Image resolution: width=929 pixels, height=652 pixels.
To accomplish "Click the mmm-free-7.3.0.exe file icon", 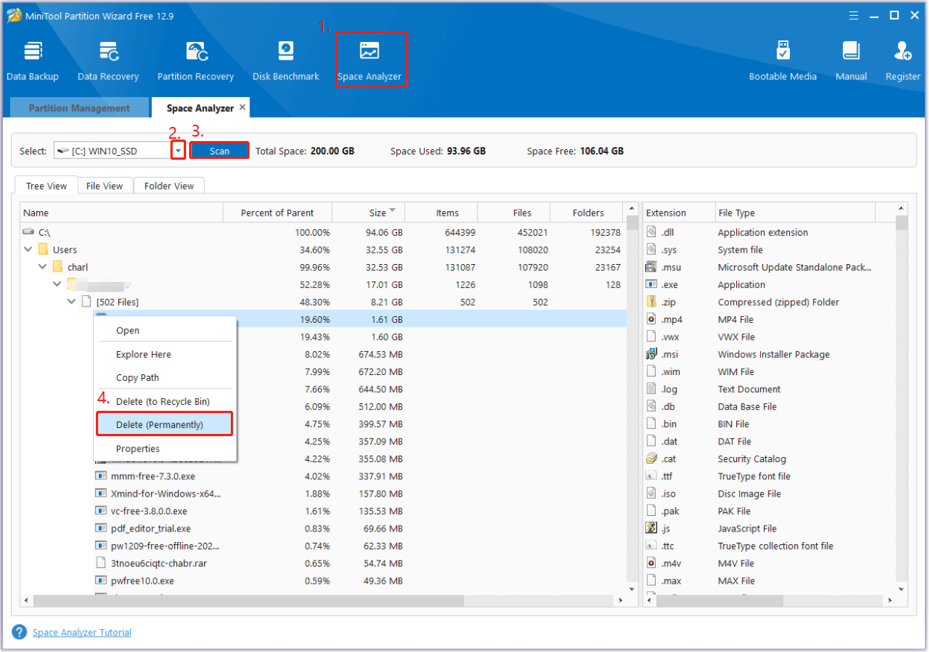I will click(x=101, y=475).
